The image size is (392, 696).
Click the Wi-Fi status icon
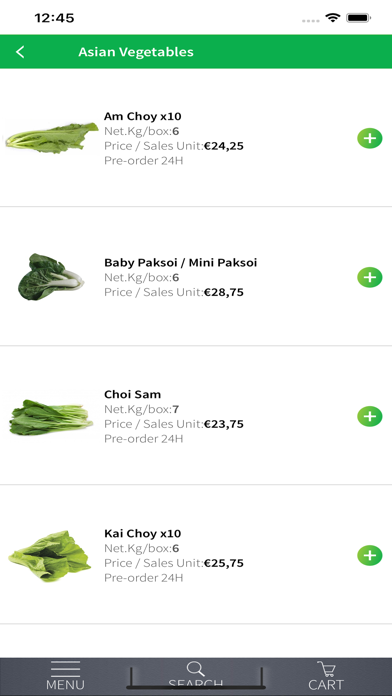pyautogui.click(x=332, y=18)
